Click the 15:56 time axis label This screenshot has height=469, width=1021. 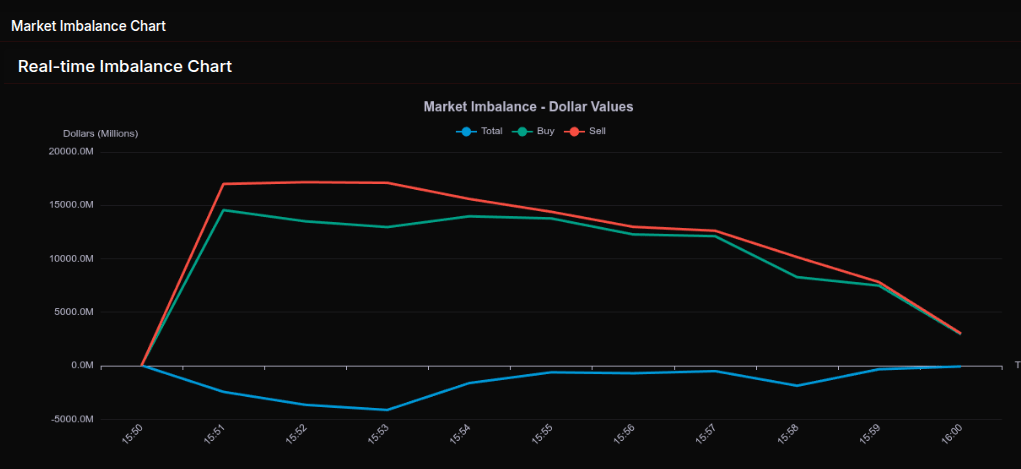623,435
